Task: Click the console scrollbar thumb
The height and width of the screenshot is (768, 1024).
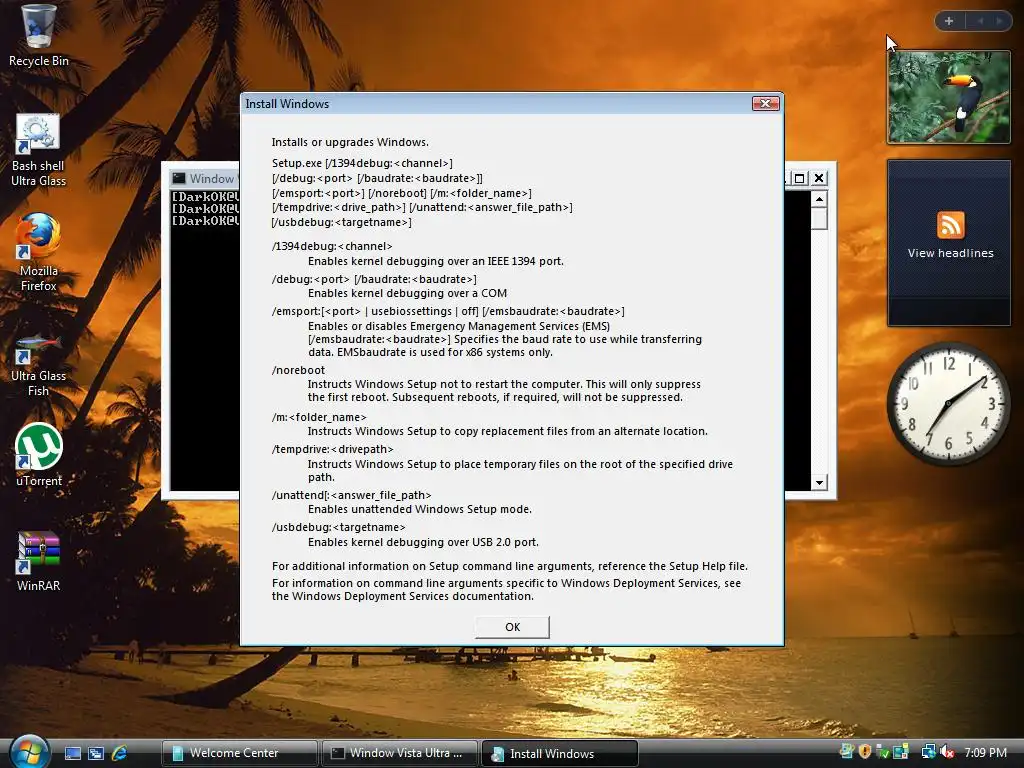Action: pos(819,218)
